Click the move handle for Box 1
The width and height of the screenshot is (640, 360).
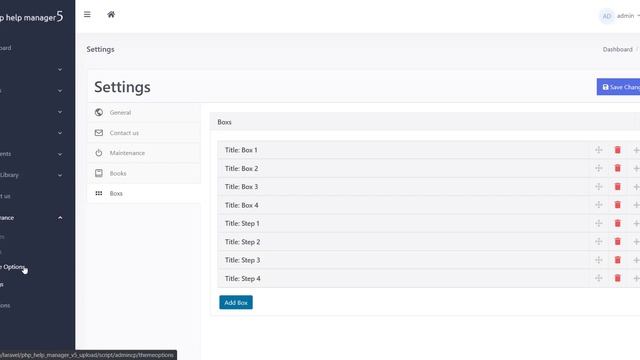(599, 150)
